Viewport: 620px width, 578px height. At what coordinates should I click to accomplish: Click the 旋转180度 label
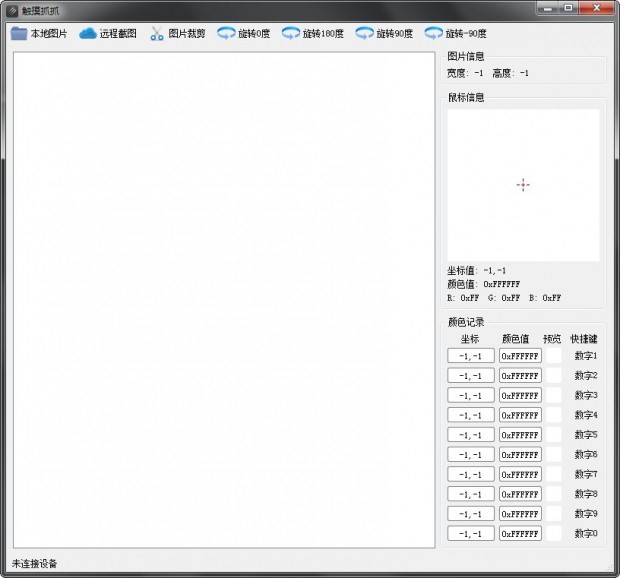[323, 34]
